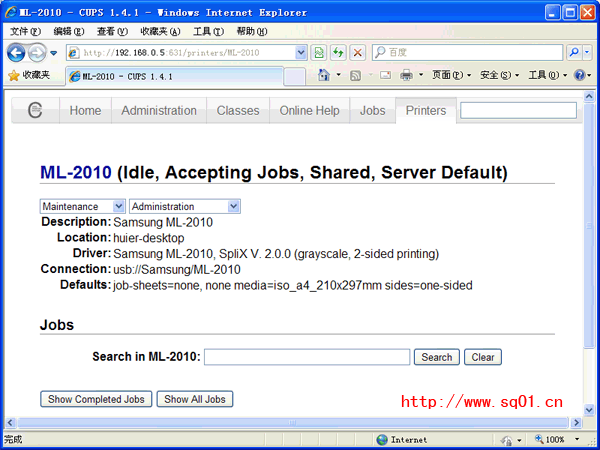Image resolution: width=600 pixels, height=450 pixels.
Task: Click vertical scrollbar up arrow
Action: coord(589,96)
